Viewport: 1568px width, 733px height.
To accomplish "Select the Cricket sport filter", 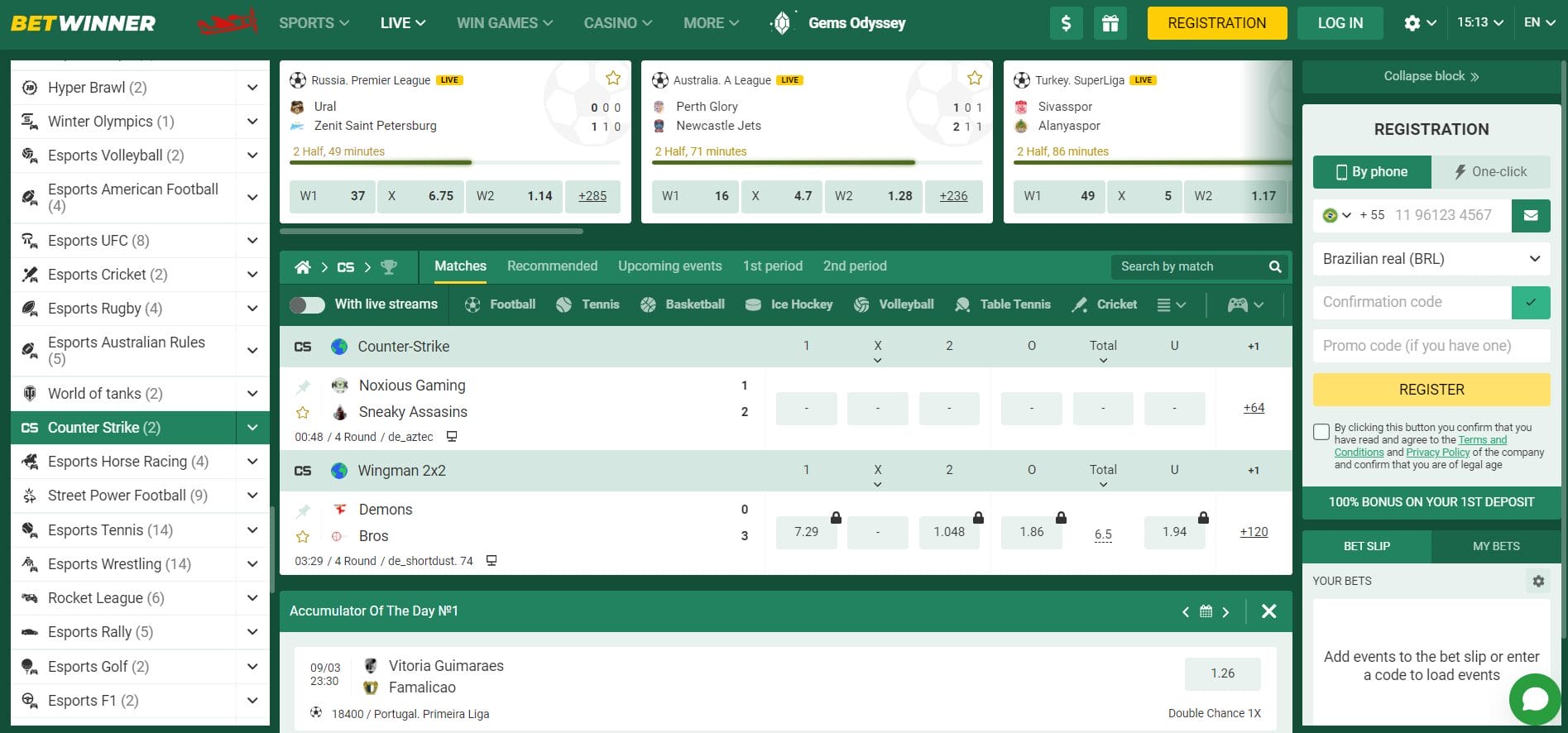I will tap(1104, 304).
